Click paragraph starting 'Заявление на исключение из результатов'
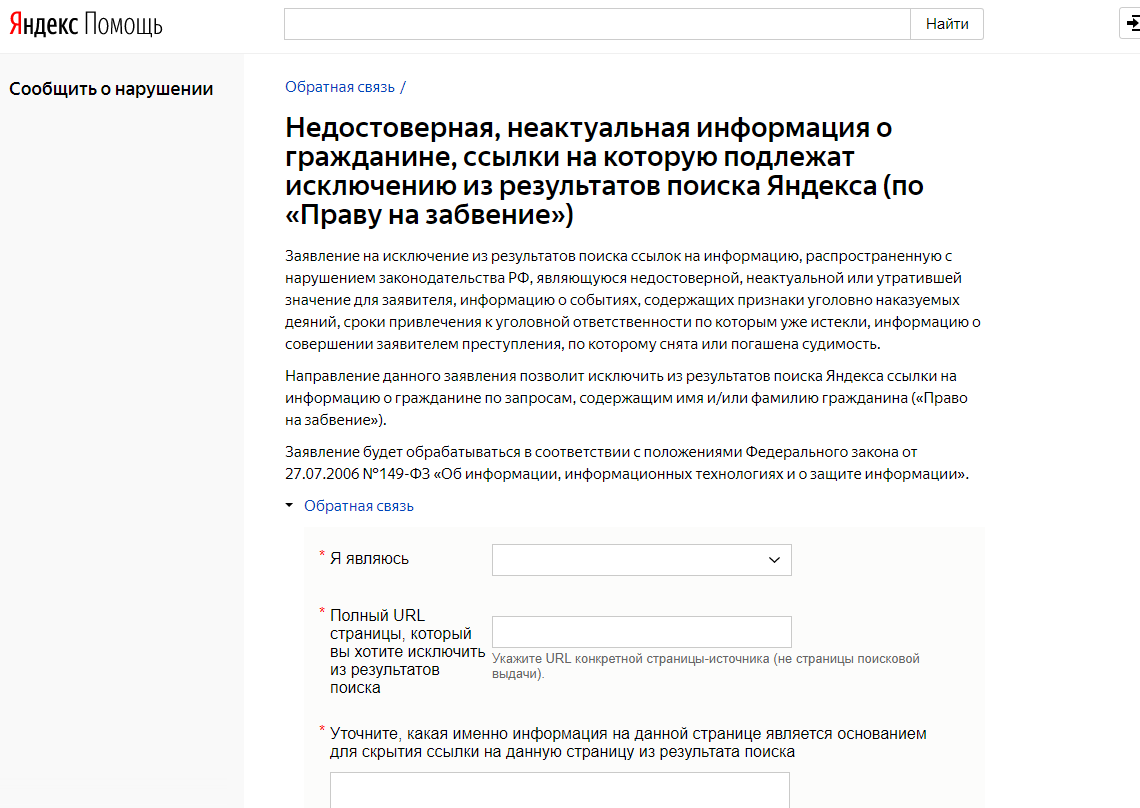The height and width of the screenshot is (808, 1140). coord(633,300)
